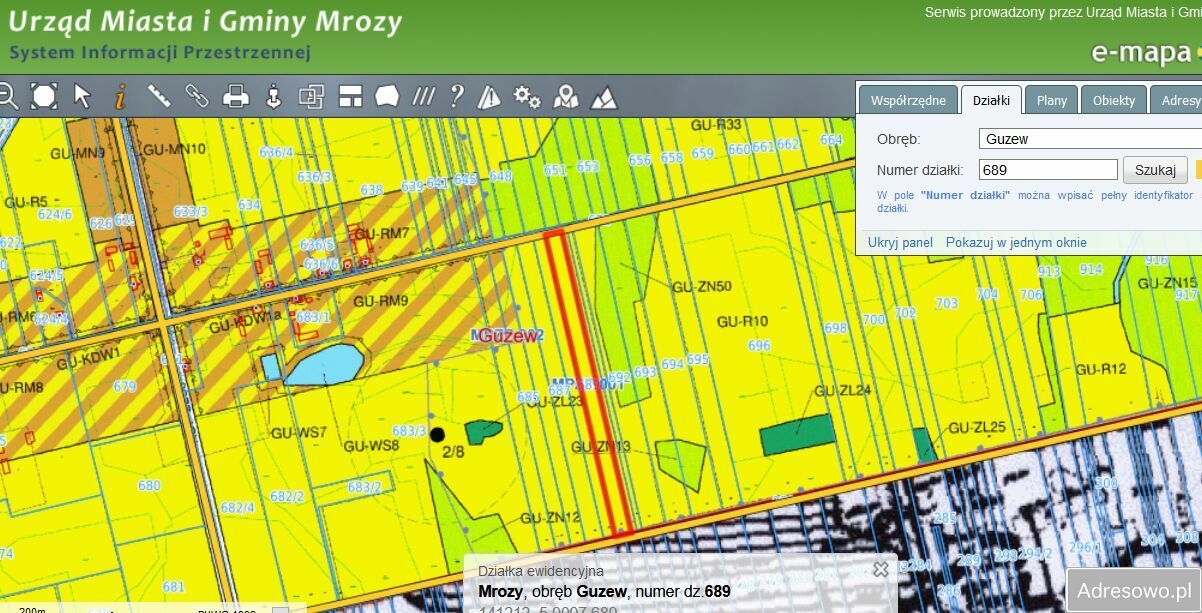Click the chain link share icon
This screenshot has width=1202, height=613.
196,96
